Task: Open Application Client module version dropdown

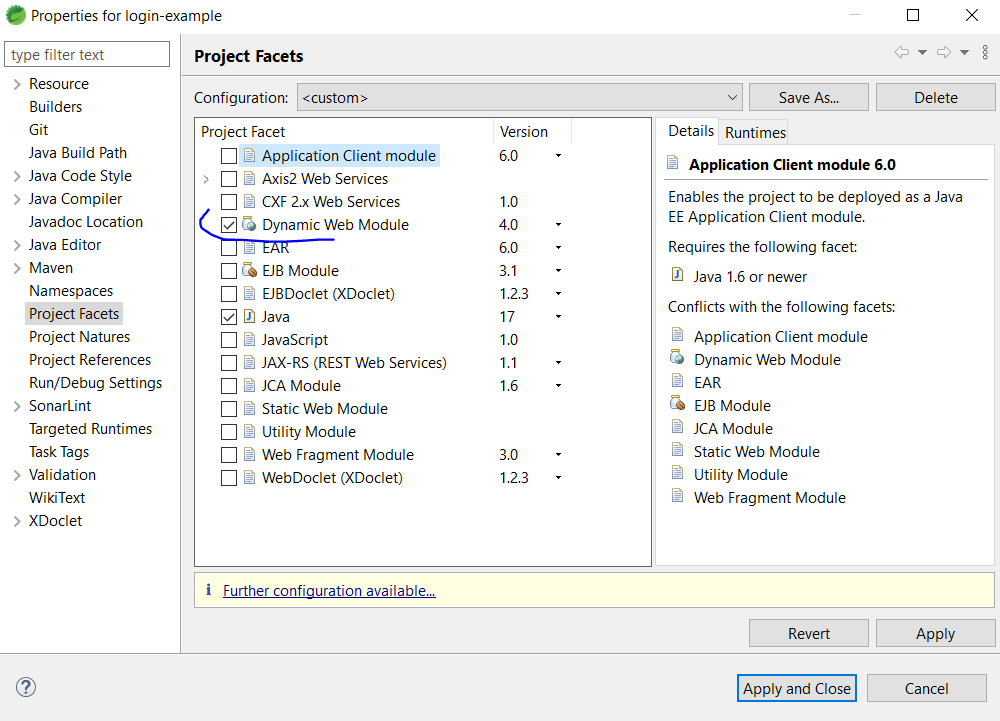Action: pyautogui.click(x=558, y=156)
